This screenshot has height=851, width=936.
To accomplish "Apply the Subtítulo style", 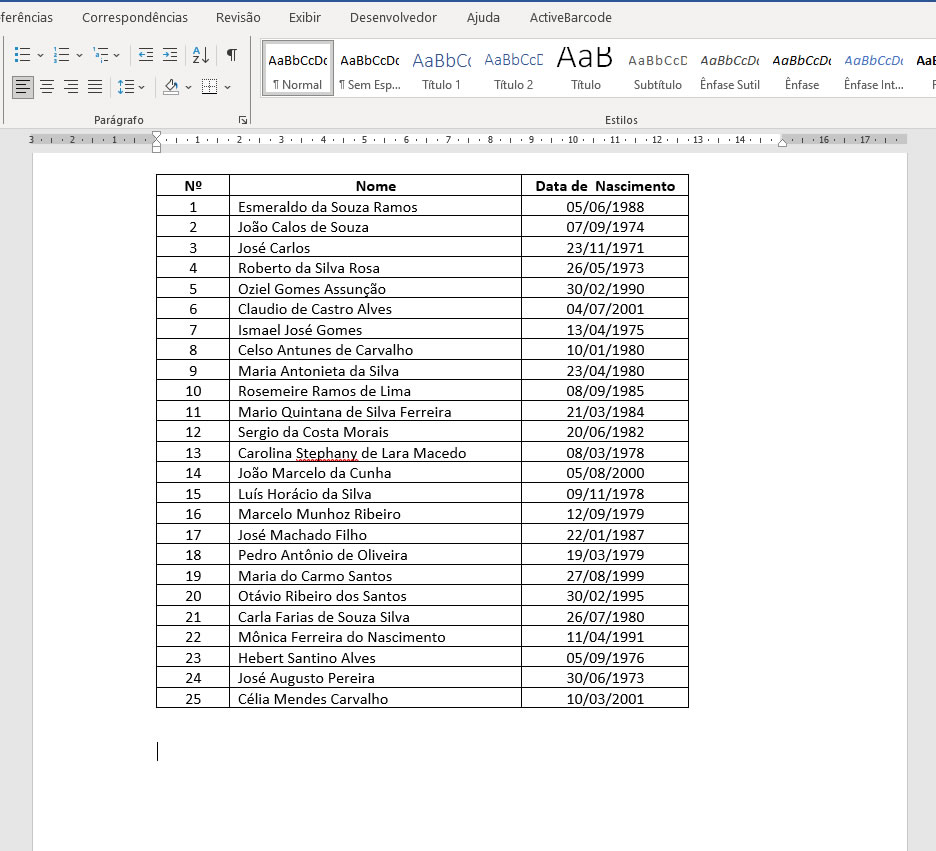I will pyautogui.click(x=658, y=70).
